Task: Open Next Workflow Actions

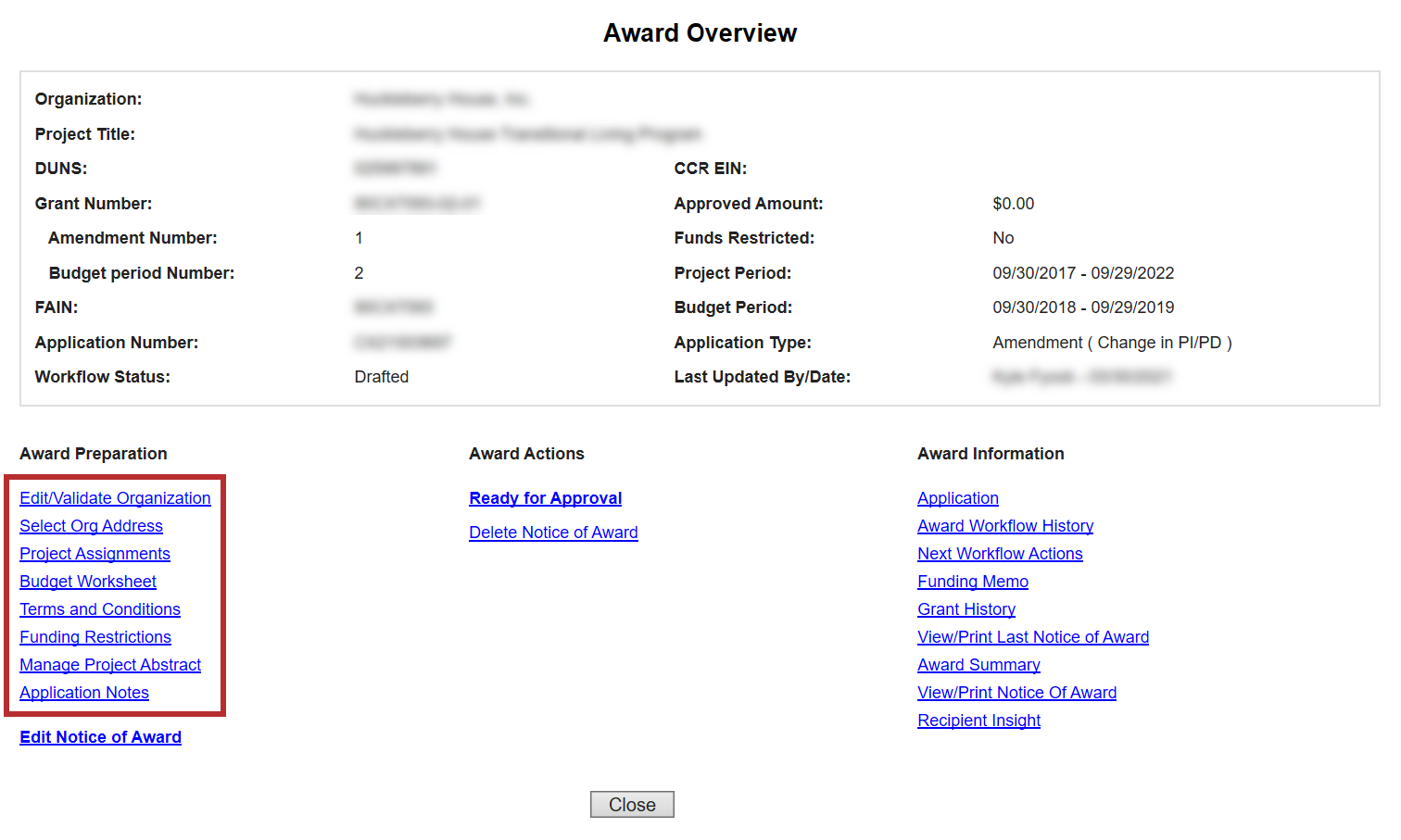Action: point(999,554)
